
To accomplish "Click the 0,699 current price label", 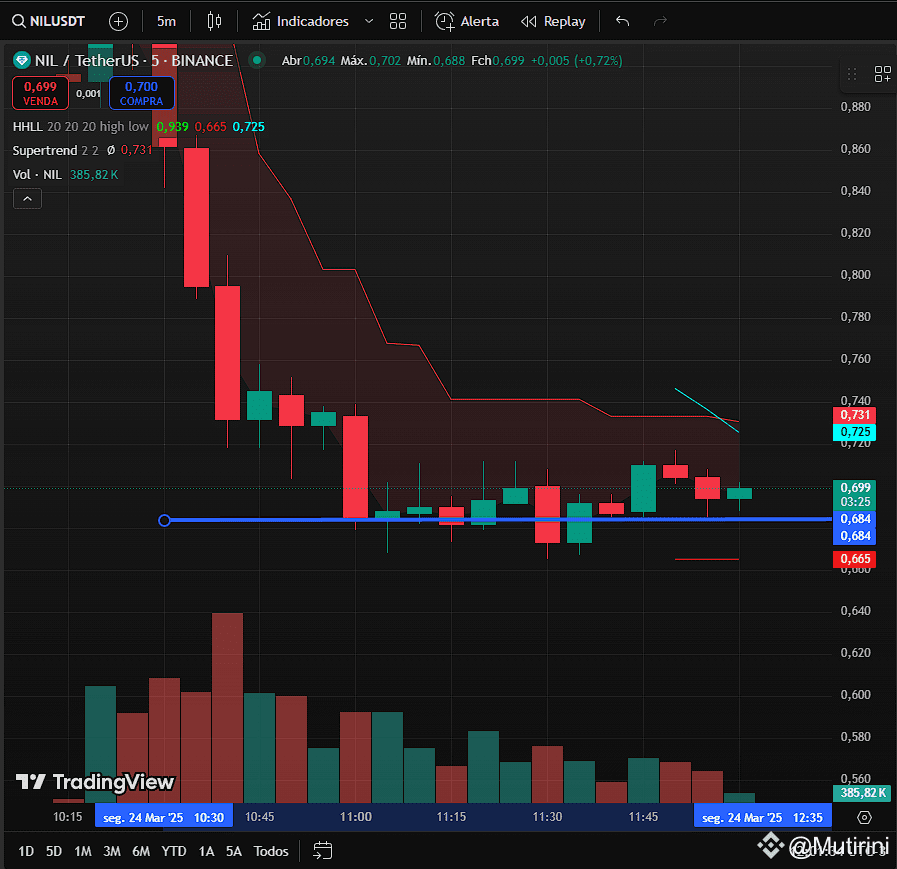I will pos(855,494).
